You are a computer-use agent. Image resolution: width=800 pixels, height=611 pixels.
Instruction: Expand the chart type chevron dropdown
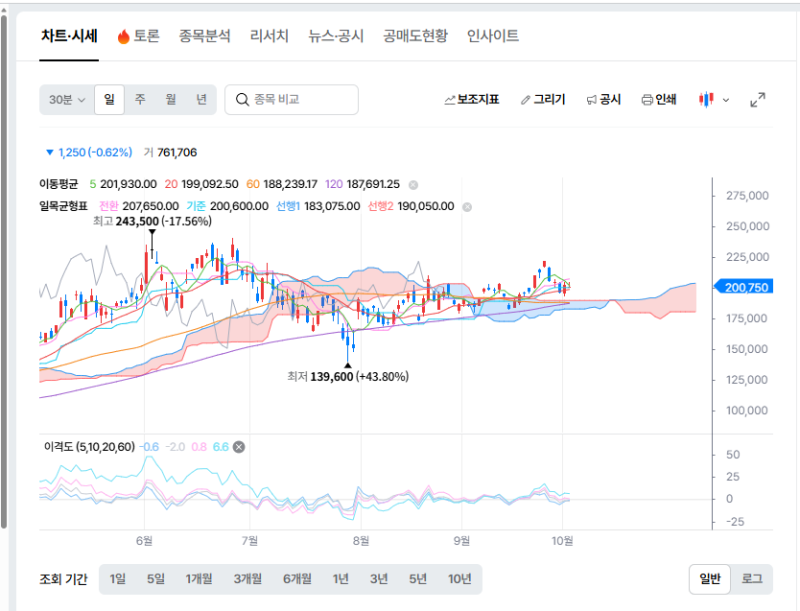click(726, 100)
